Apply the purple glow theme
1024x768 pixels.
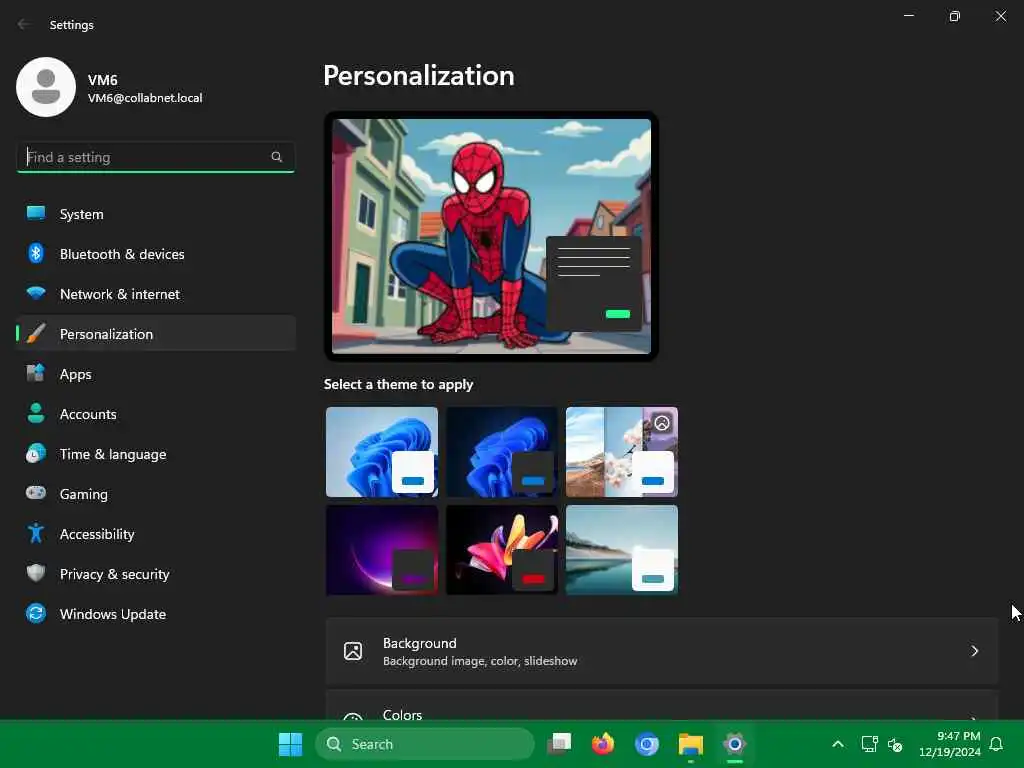(x=382, y=550)
